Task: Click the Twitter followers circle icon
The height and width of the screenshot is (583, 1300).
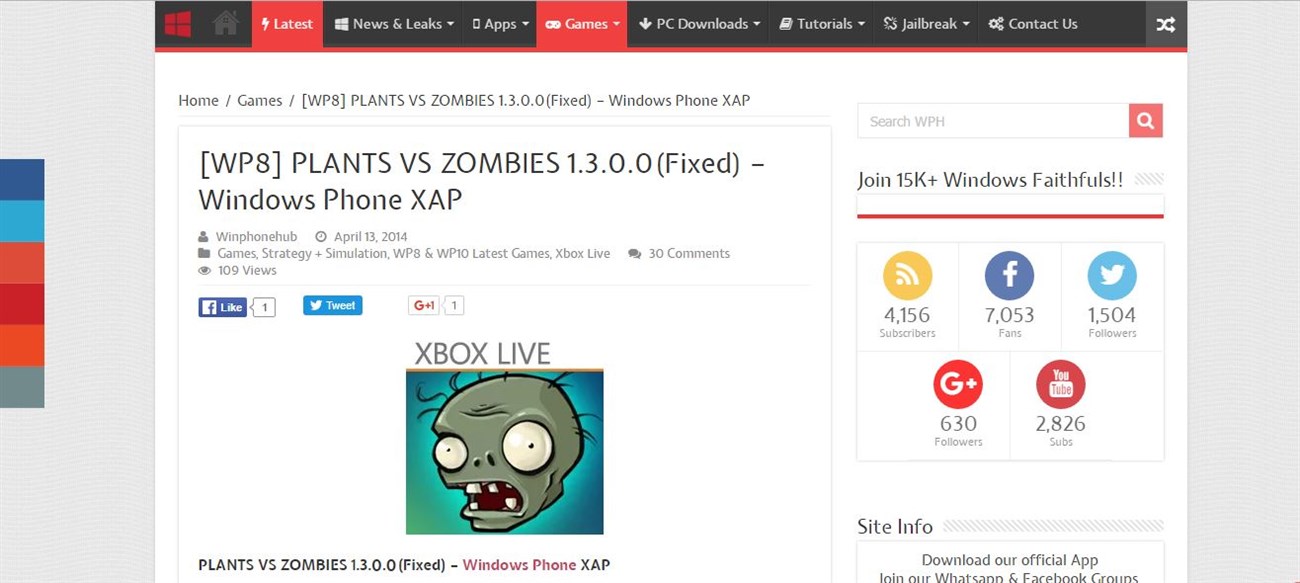Action: point(1112,276)
